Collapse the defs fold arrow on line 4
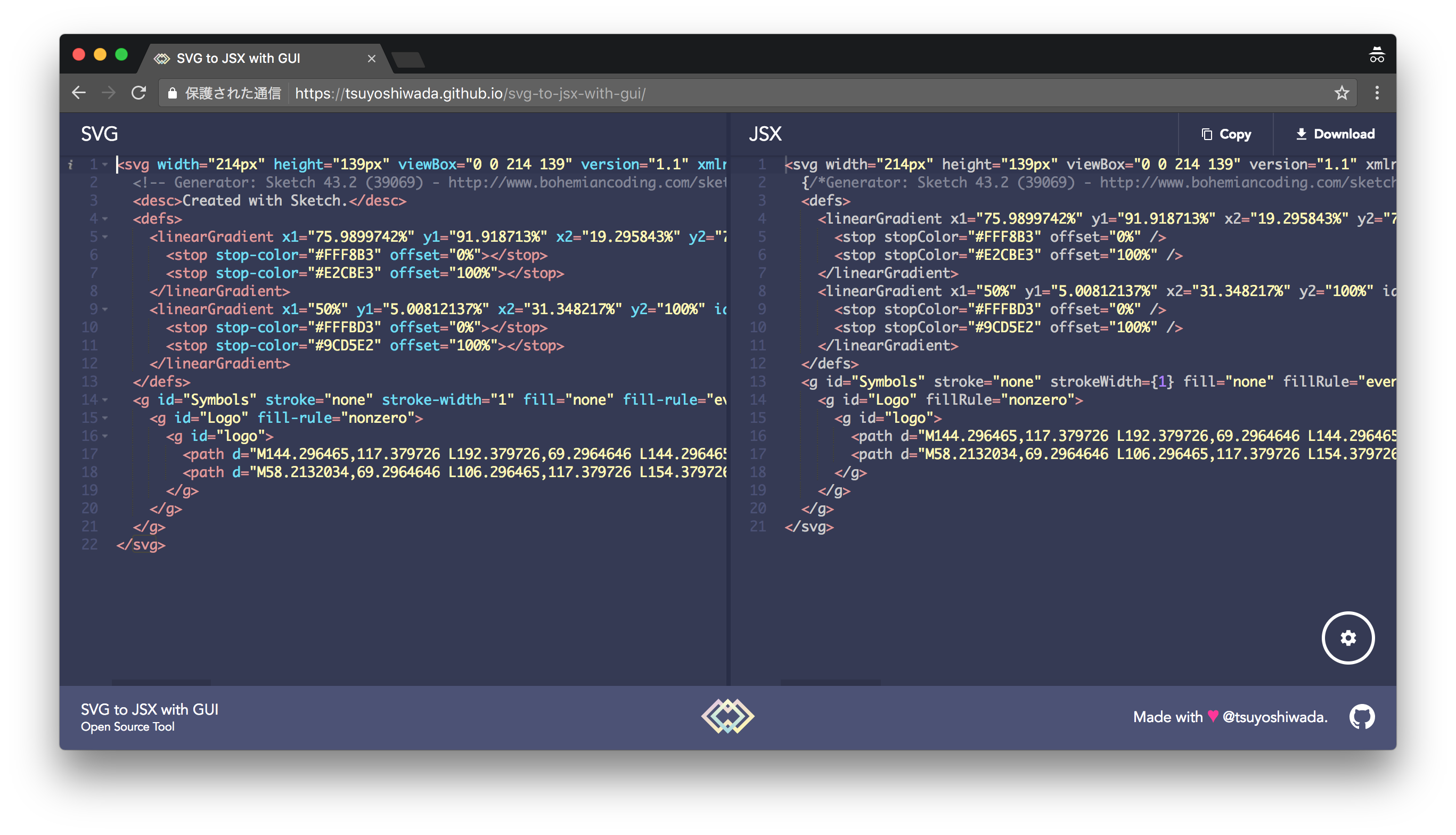This screenshot has width=1456, height=835. 105,219
